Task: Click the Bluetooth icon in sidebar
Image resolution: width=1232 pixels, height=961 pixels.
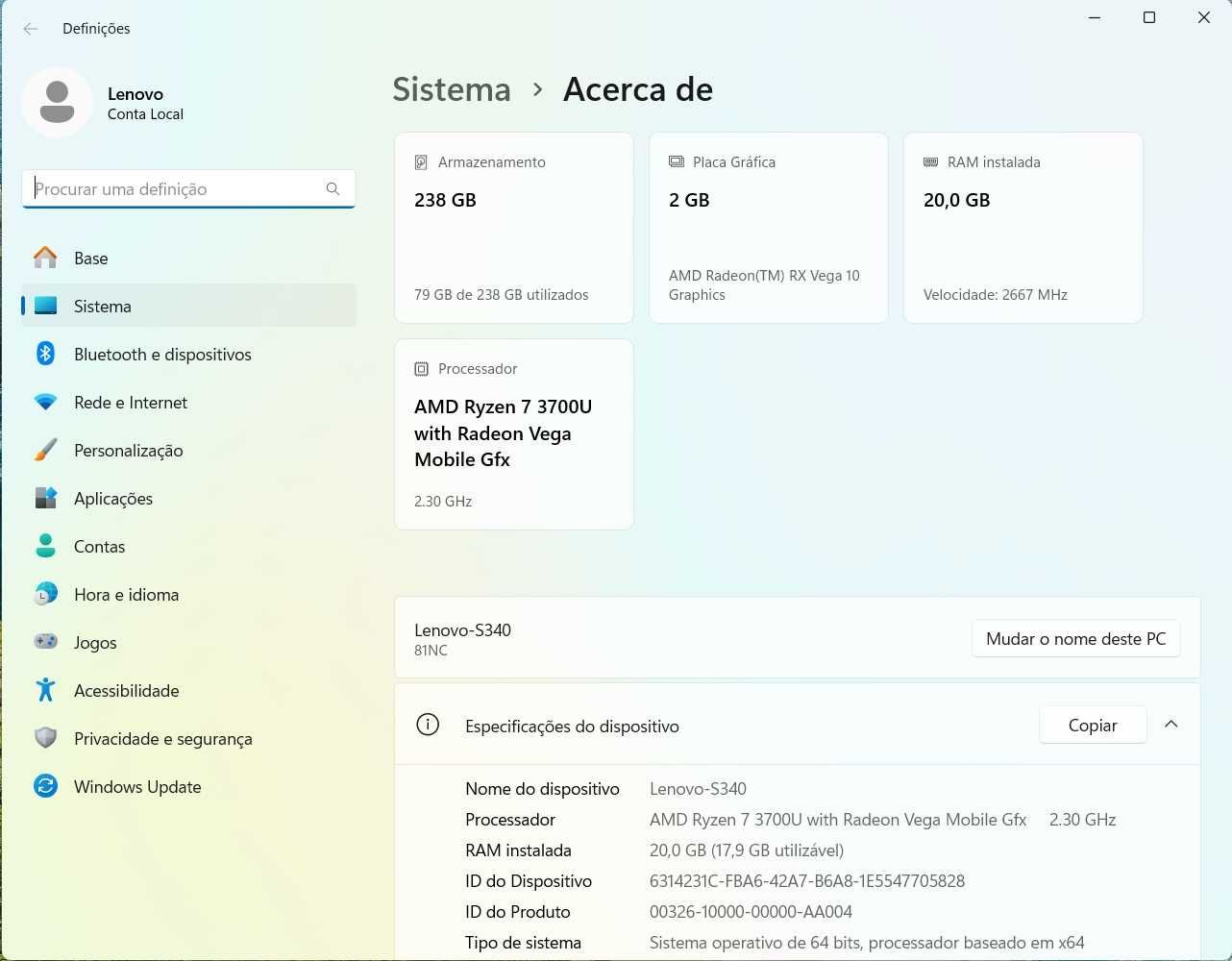Action: click(x=45, y=354)
